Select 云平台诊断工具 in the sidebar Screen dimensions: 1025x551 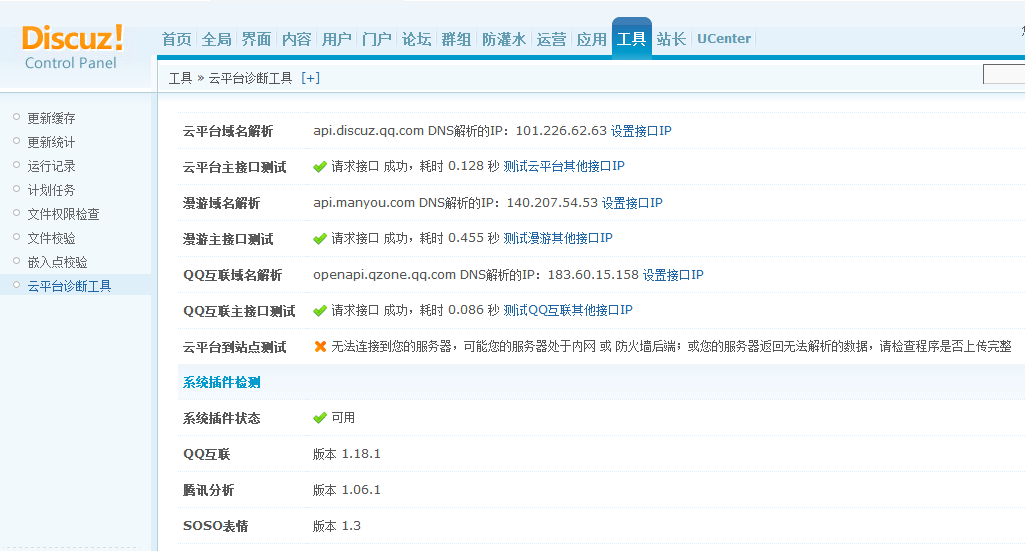(x=69, y=286)
